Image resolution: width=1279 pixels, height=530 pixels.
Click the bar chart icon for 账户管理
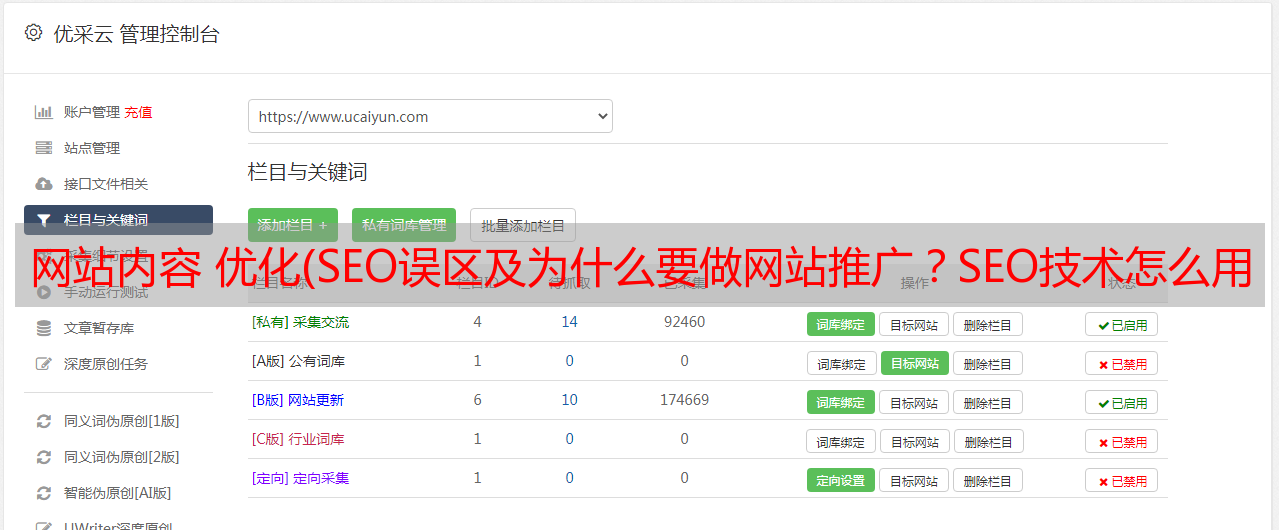(43, 112)
